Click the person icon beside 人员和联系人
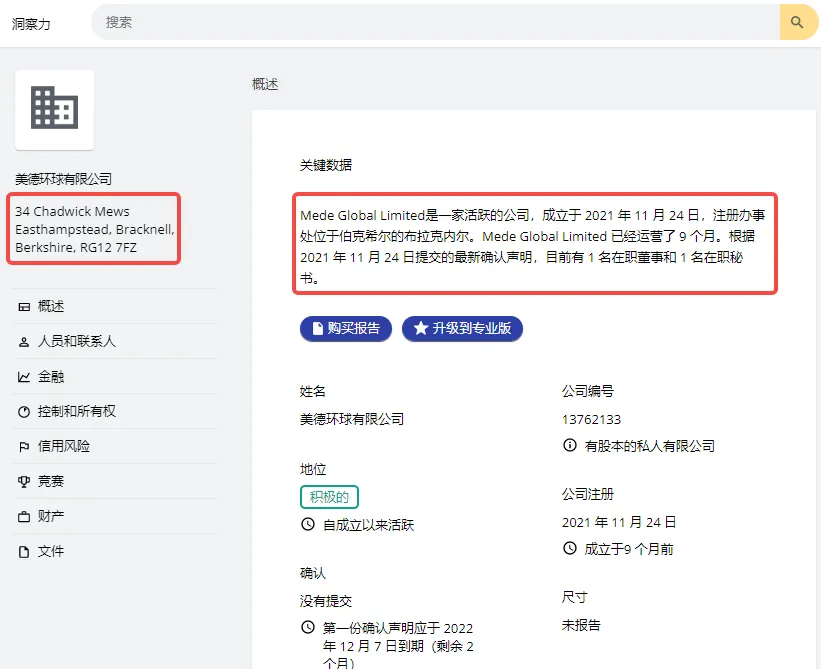Screen dimensions: 821x669 24,342
